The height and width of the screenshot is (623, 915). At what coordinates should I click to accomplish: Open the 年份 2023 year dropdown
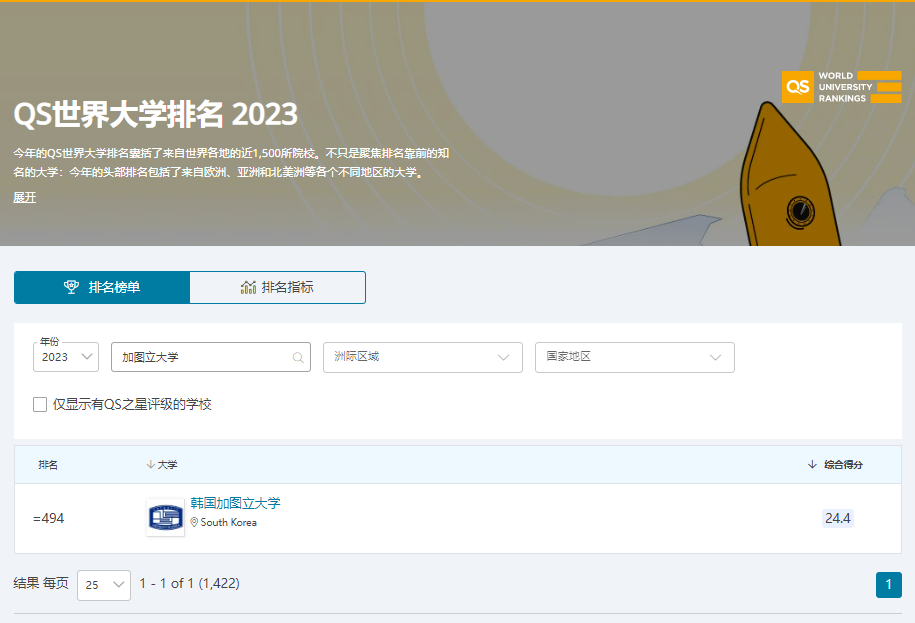(x=66, y=357)
